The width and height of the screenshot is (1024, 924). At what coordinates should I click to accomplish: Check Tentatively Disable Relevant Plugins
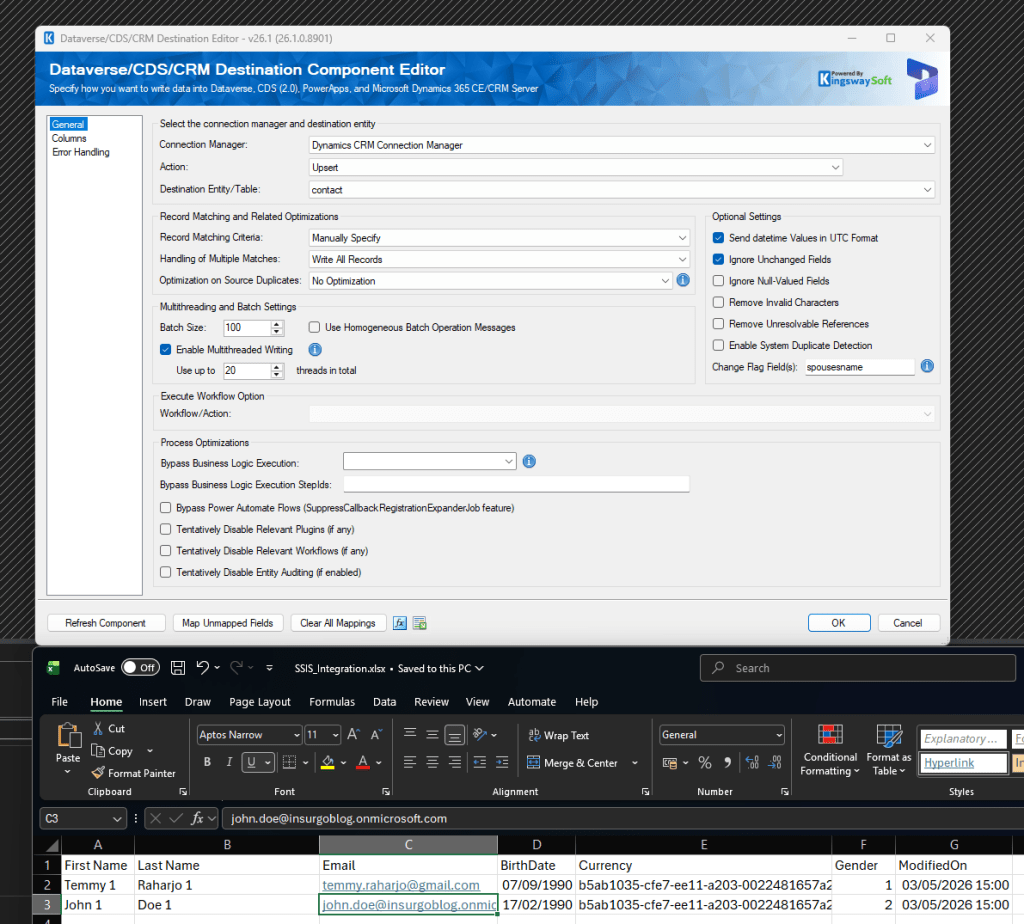point(166,529)
